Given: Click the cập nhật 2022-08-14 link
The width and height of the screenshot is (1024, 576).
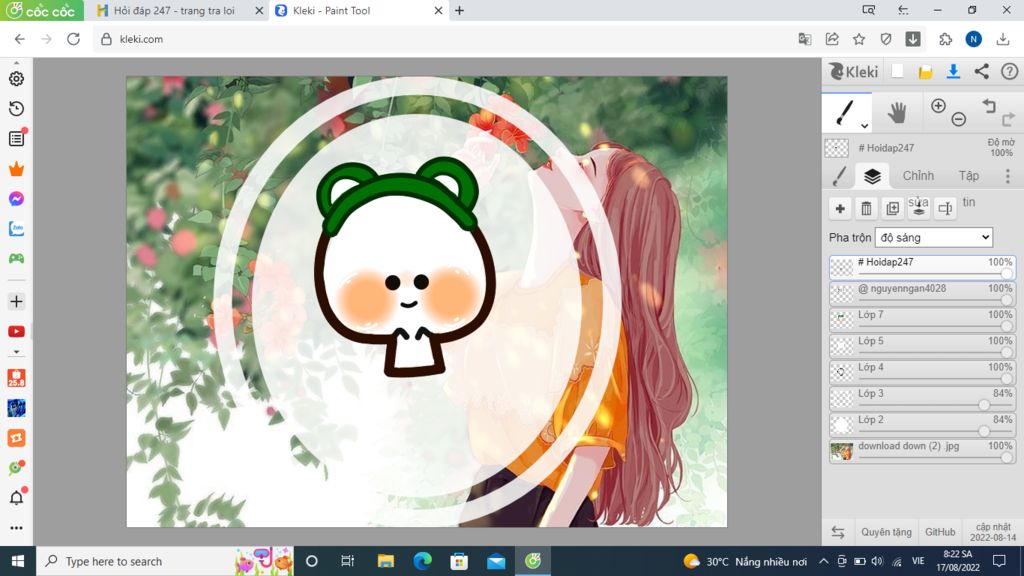Looking at the screenshot, I should click(993, 532).
